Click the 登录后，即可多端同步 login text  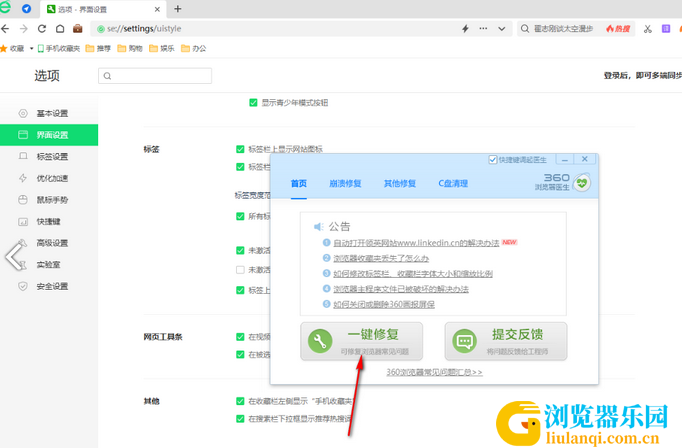click(x=643, y=76)
